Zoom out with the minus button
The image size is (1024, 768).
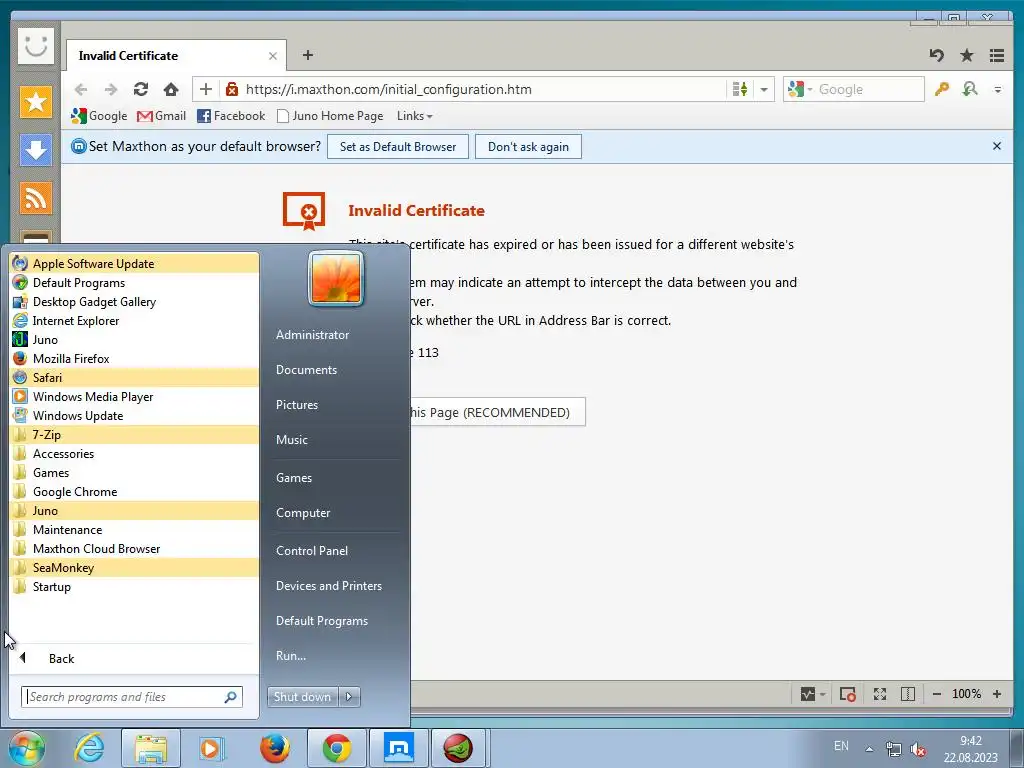pos(936,694)
